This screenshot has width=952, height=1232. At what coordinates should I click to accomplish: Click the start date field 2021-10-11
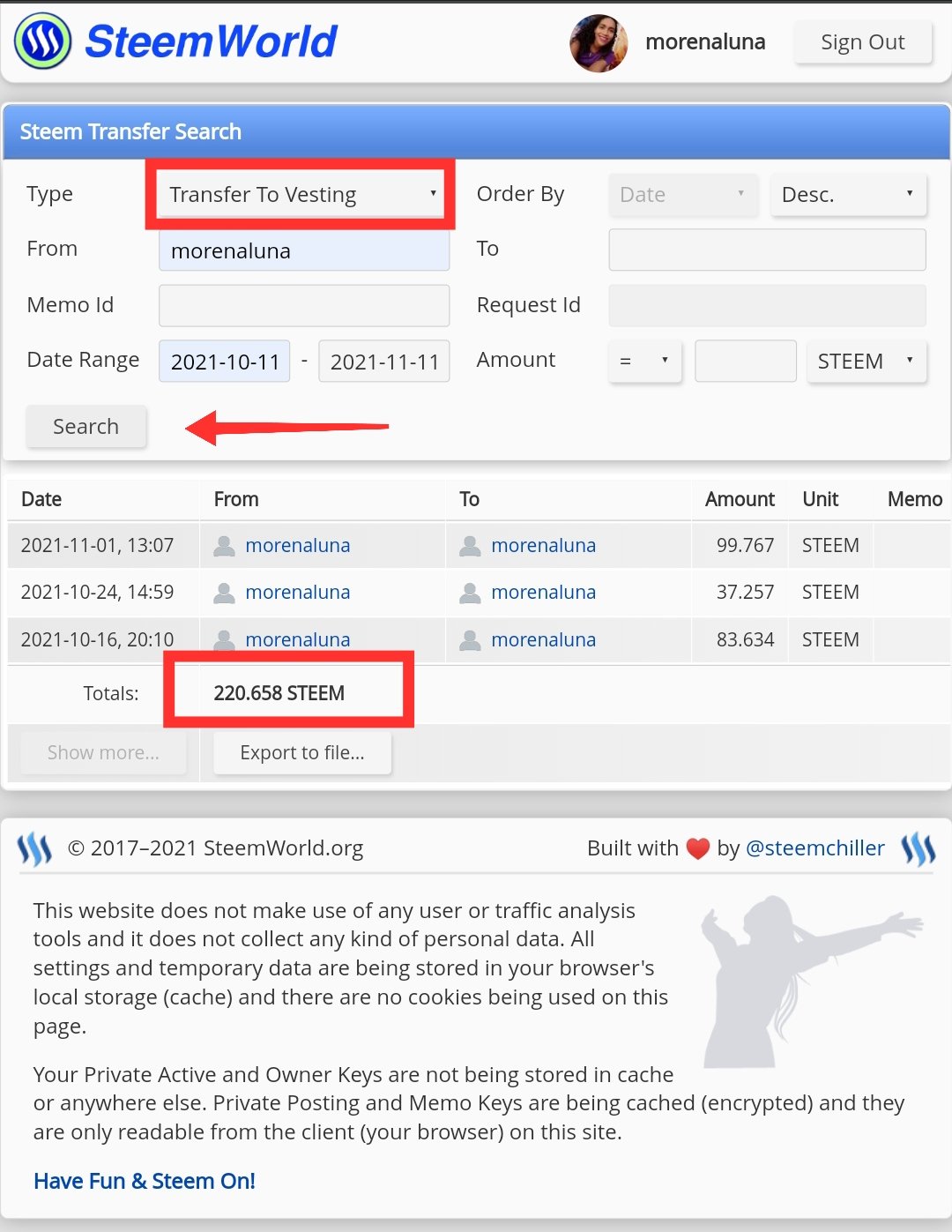coord(225,362)
